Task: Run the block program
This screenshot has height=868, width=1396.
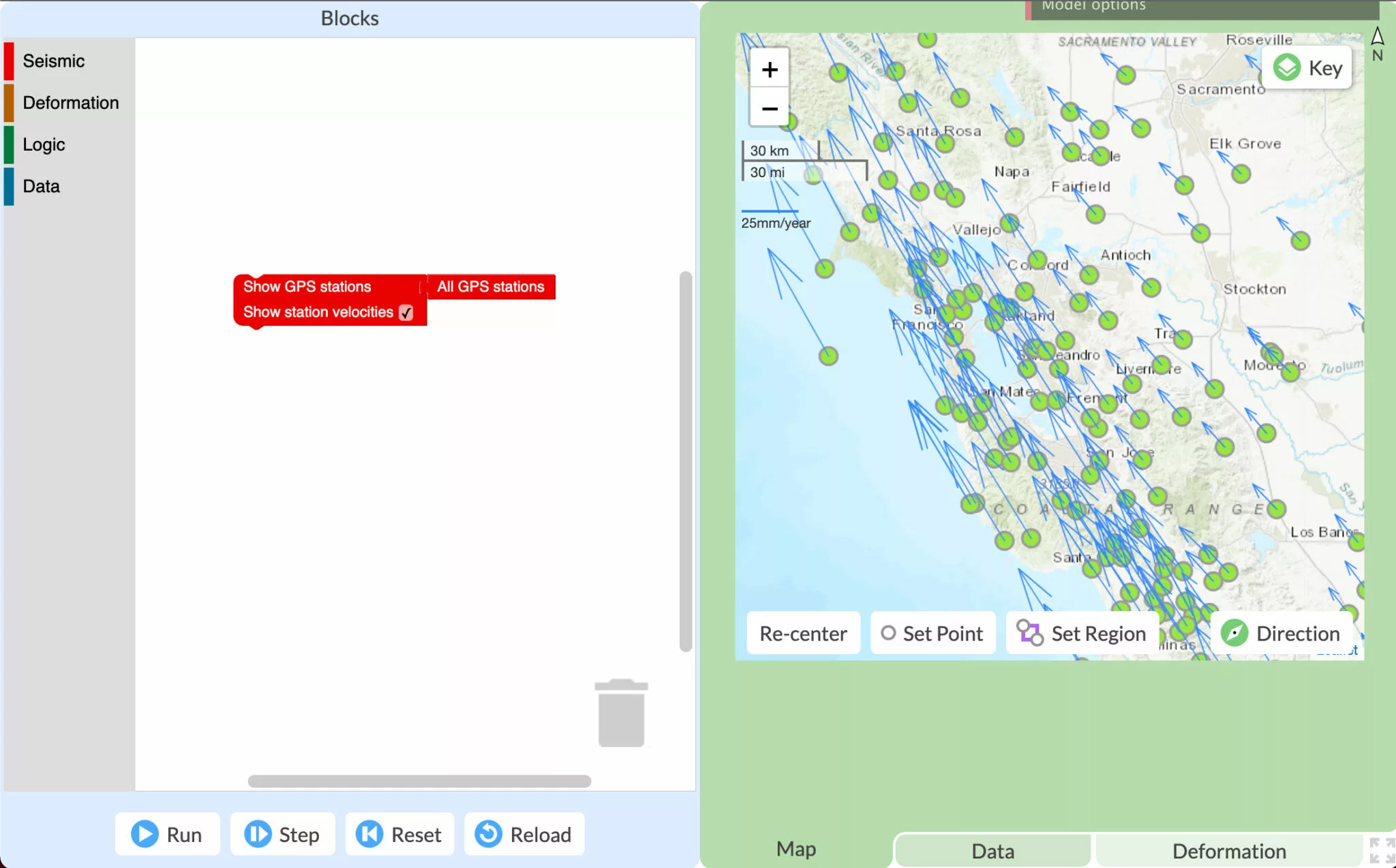Action: click(x=167, y=834)
